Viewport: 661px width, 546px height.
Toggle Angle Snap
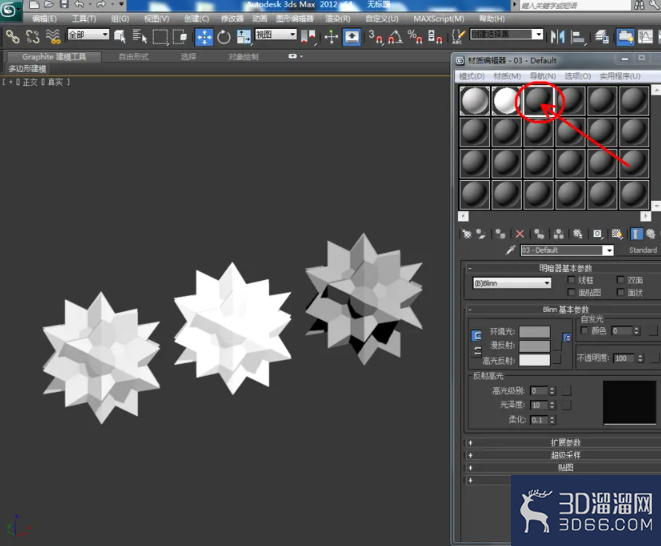(x=395, y=37)
